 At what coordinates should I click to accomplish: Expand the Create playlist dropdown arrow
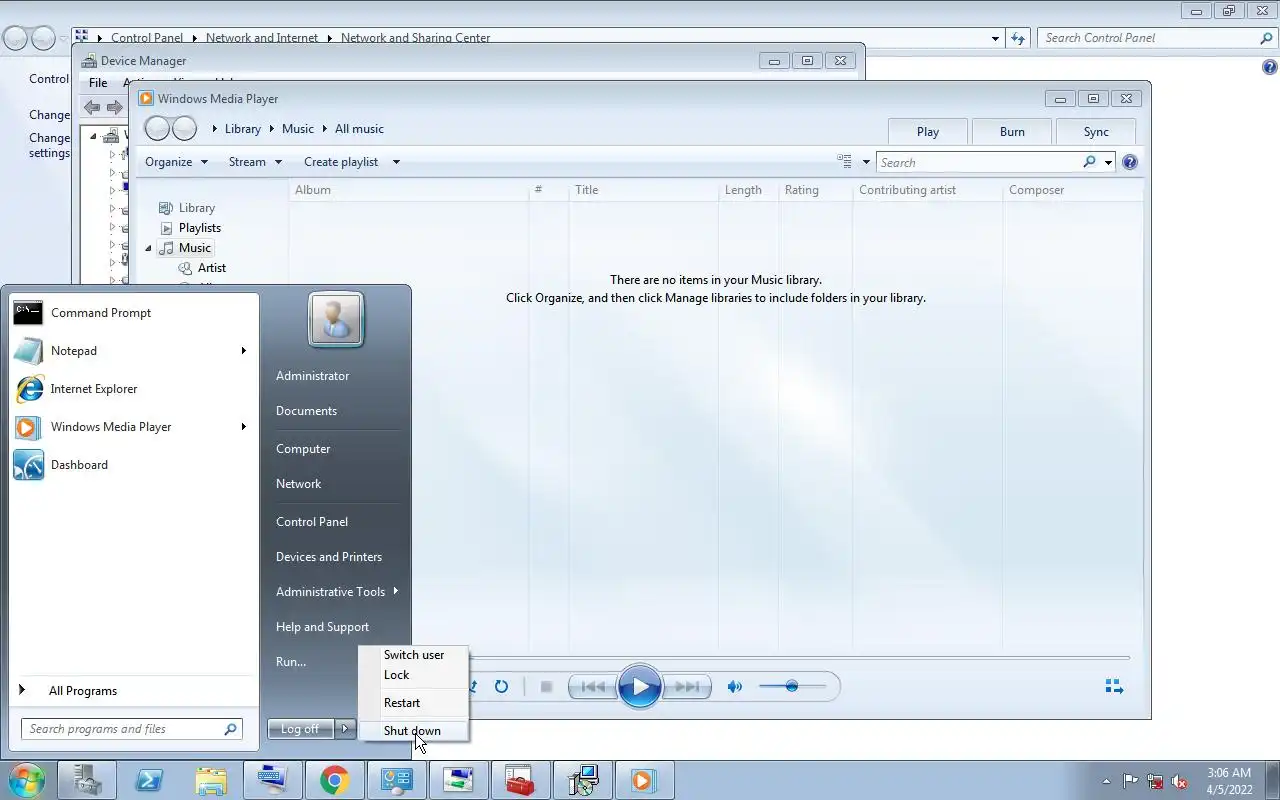396,162
